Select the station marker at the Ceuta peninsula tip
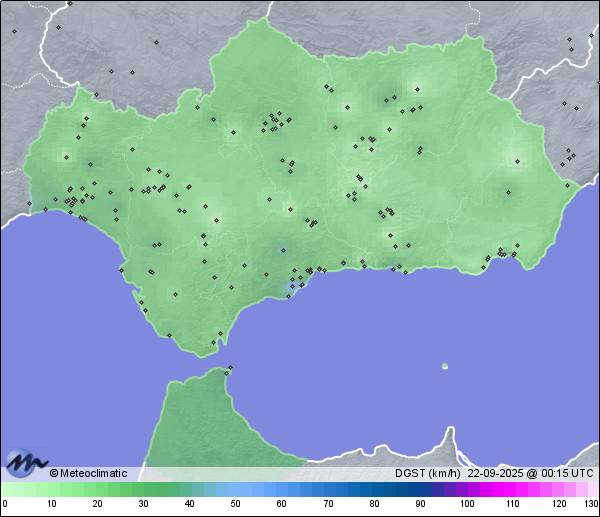Viewport: 600px width, 517px height. 230,369
